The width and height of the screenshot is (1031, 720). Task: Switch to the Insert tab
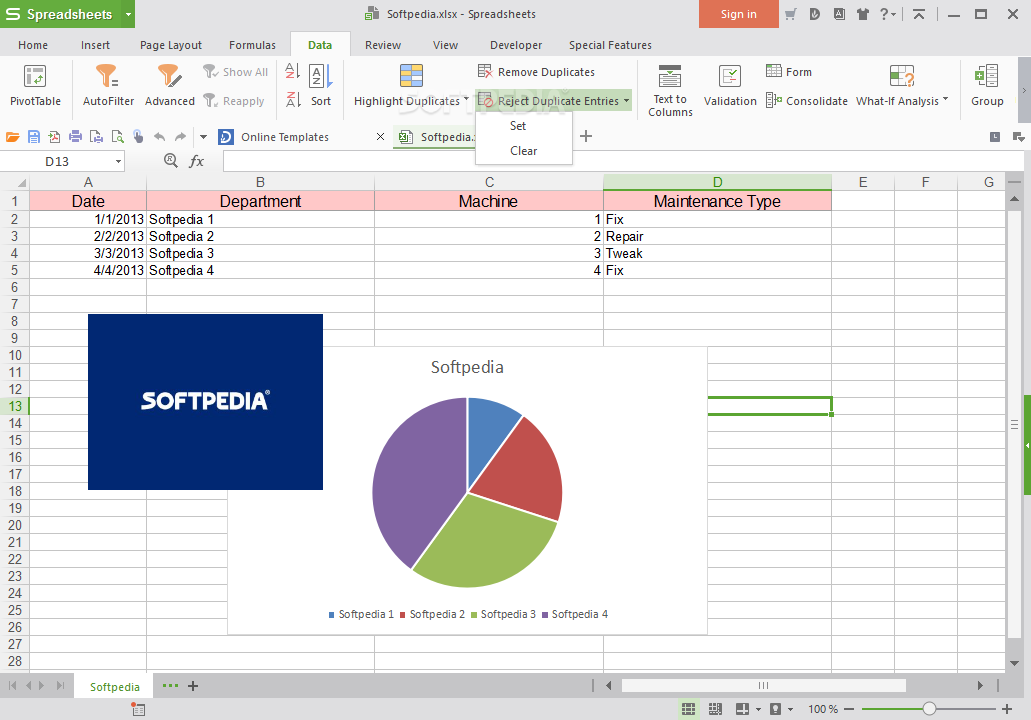95,45
